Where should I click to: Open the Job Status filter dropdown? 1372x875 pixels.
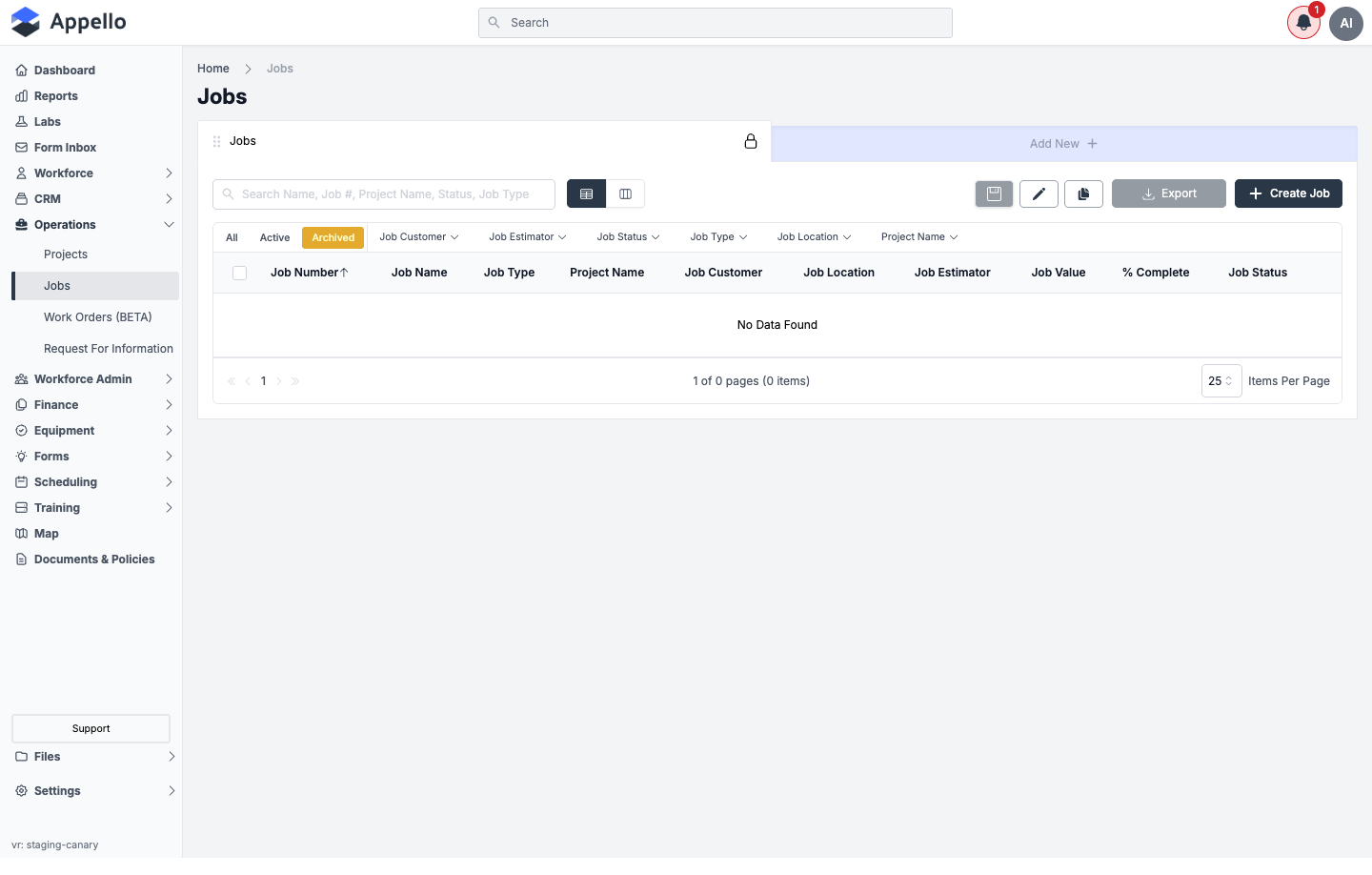pyautogui.click(x=628, y=237)
